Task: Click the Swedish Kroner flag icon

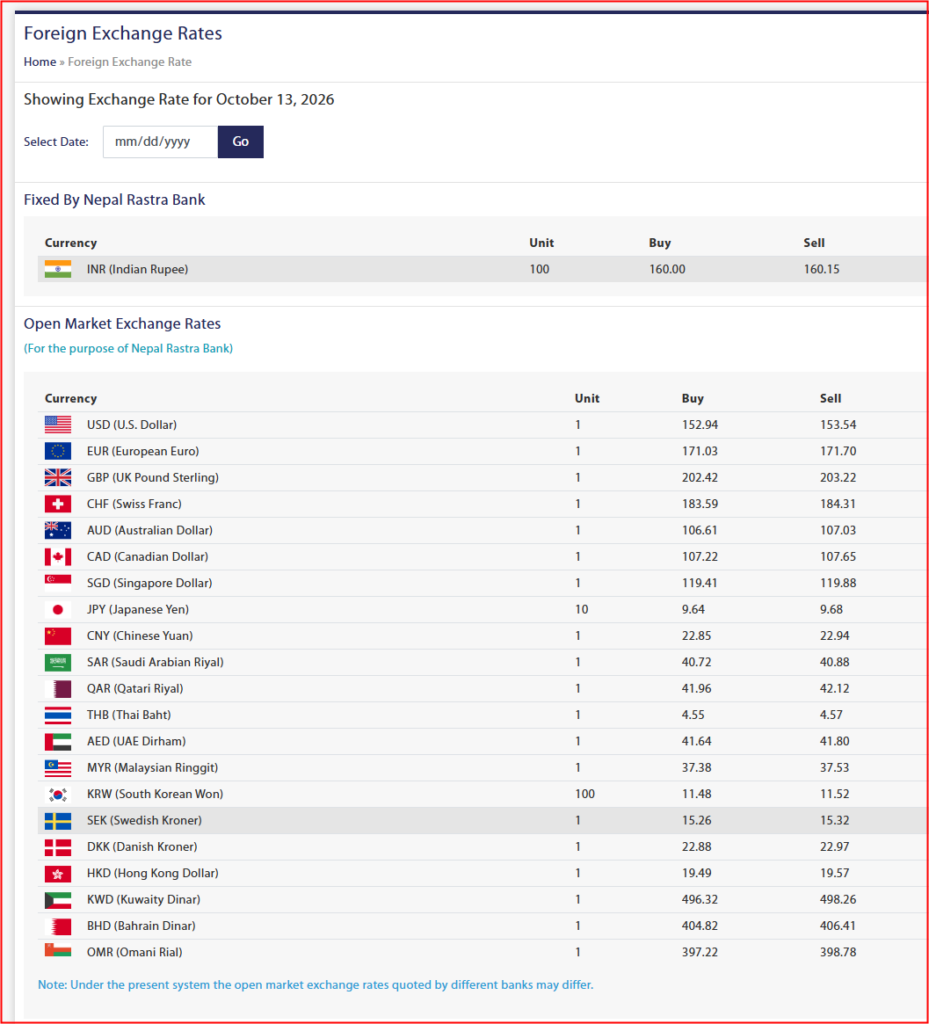Action: point(57,820)
